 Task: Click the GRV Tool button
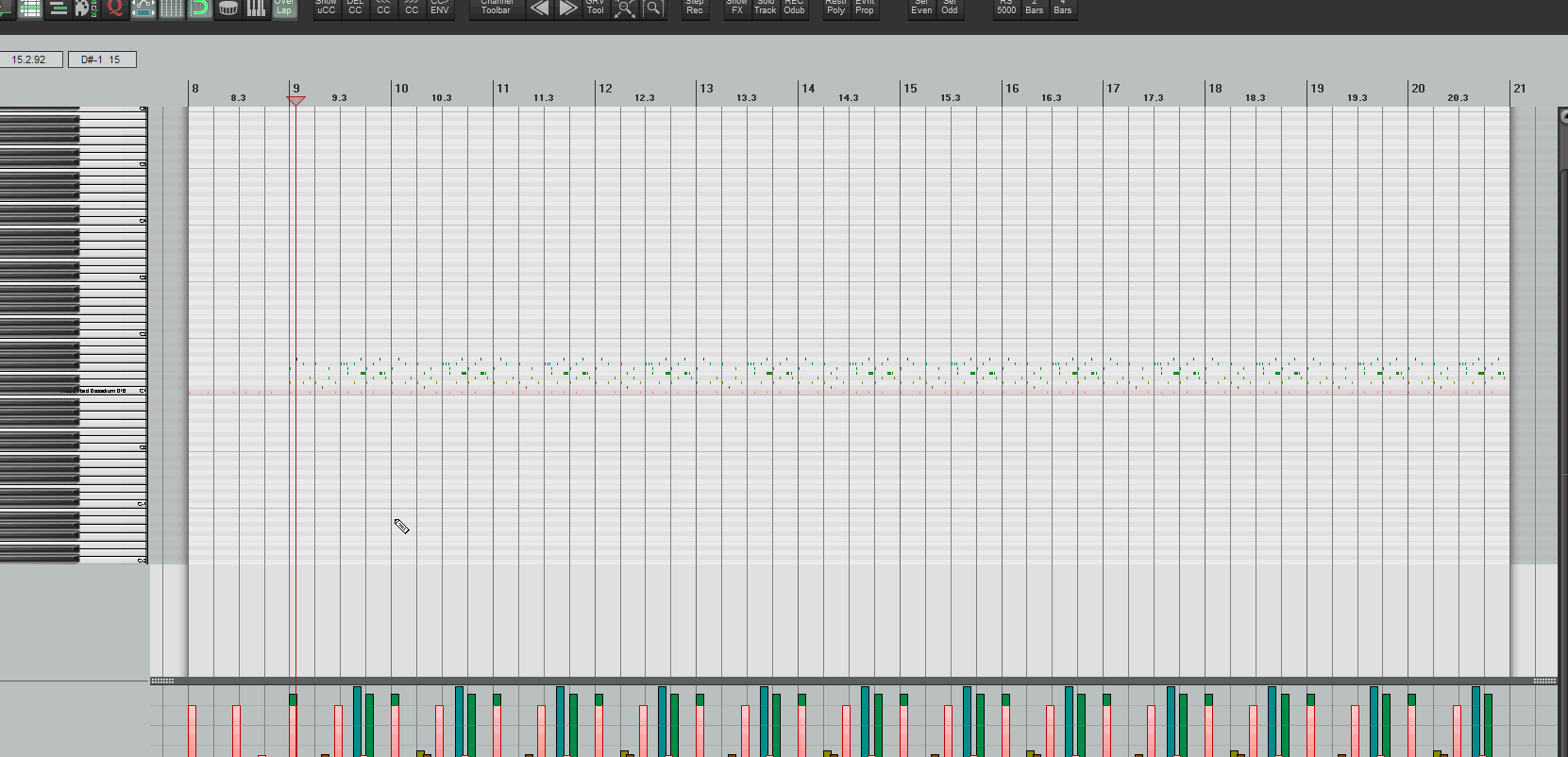(596, 8)
